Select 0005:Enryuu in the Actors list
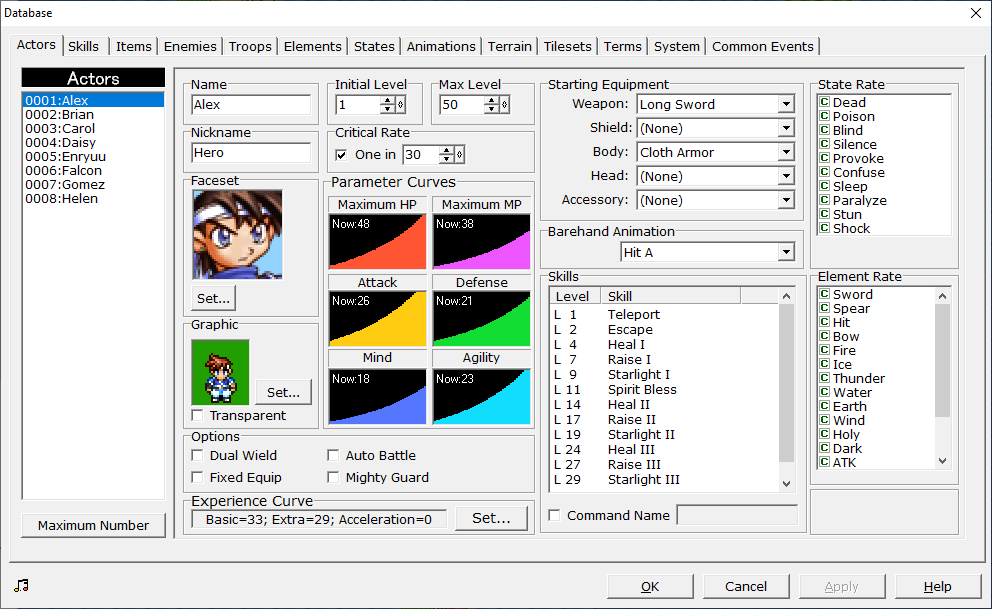The width and height of the screenshot is (992, 609). 65,157
